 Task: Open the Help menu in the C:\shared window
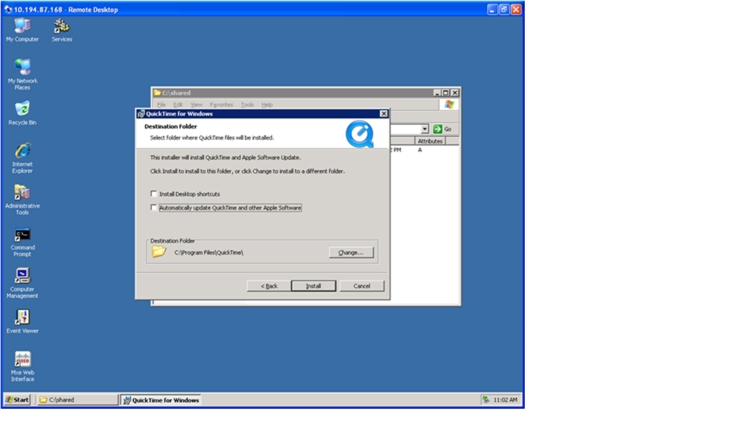[267, 105]
